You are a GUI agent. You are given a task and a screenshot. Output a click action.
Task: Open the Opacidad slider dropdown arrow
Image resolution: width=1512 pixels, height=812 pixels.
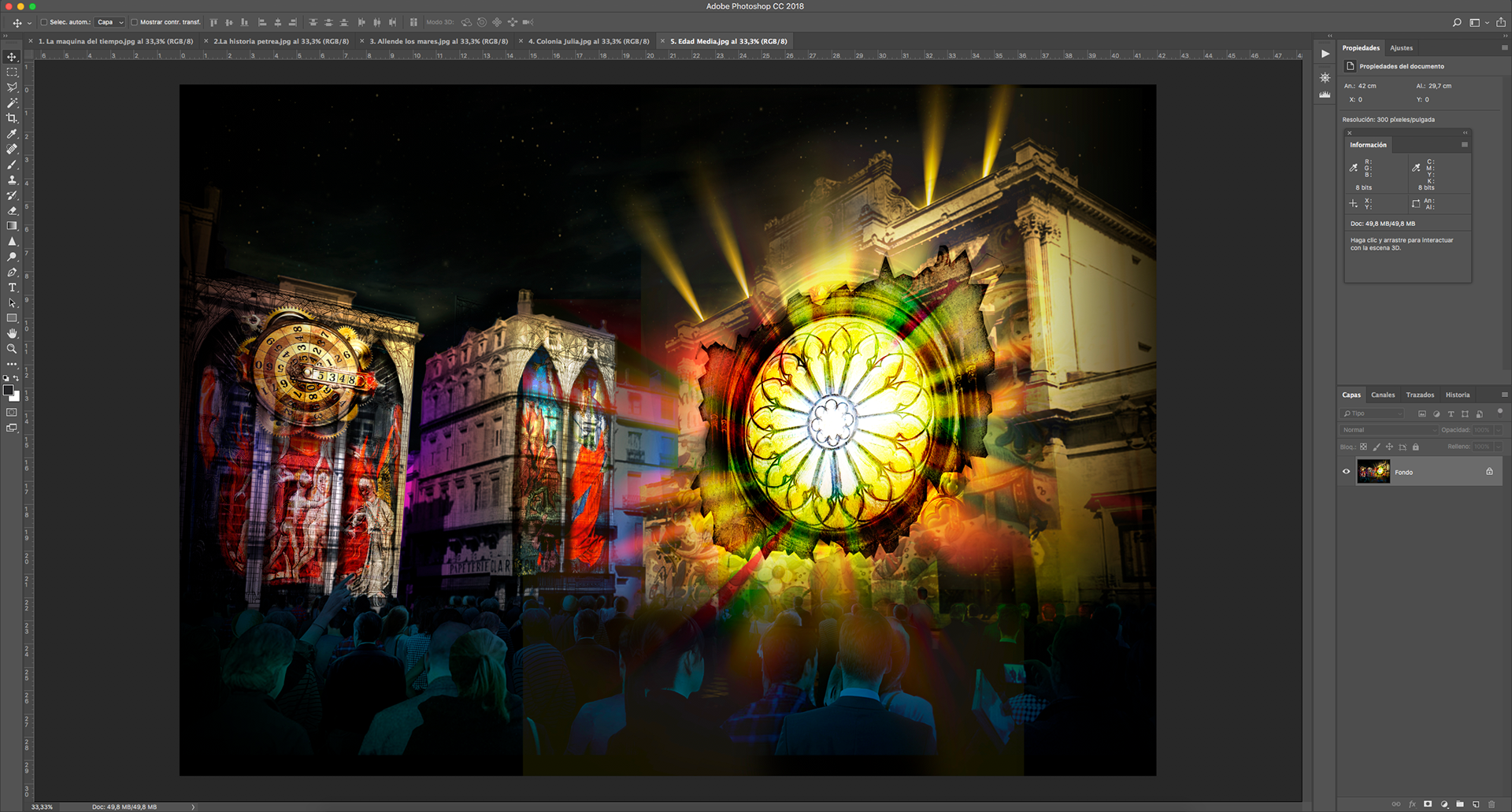point(1499,430)
